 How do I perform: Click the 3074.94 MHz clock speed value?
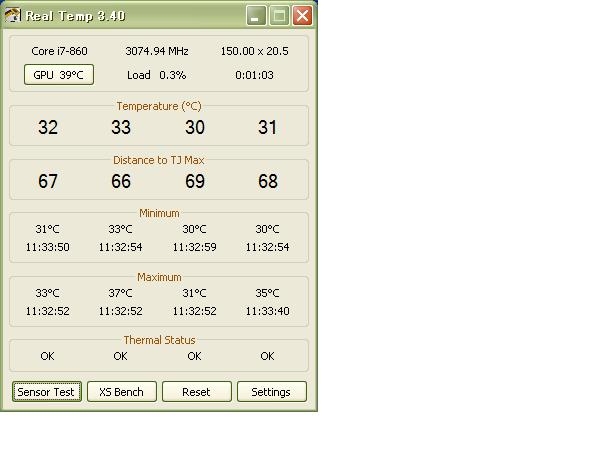[157, 51]
